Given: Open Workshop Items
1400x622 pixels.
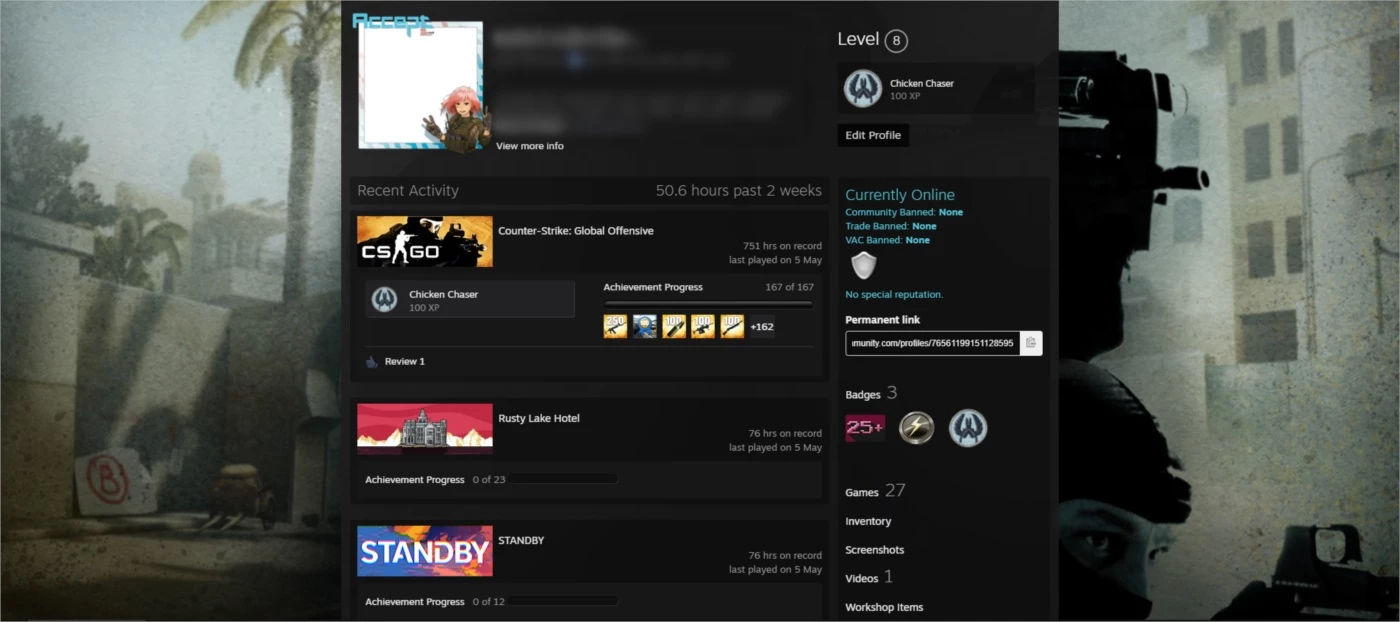Looking at the screenshot, I should (884, 607).
